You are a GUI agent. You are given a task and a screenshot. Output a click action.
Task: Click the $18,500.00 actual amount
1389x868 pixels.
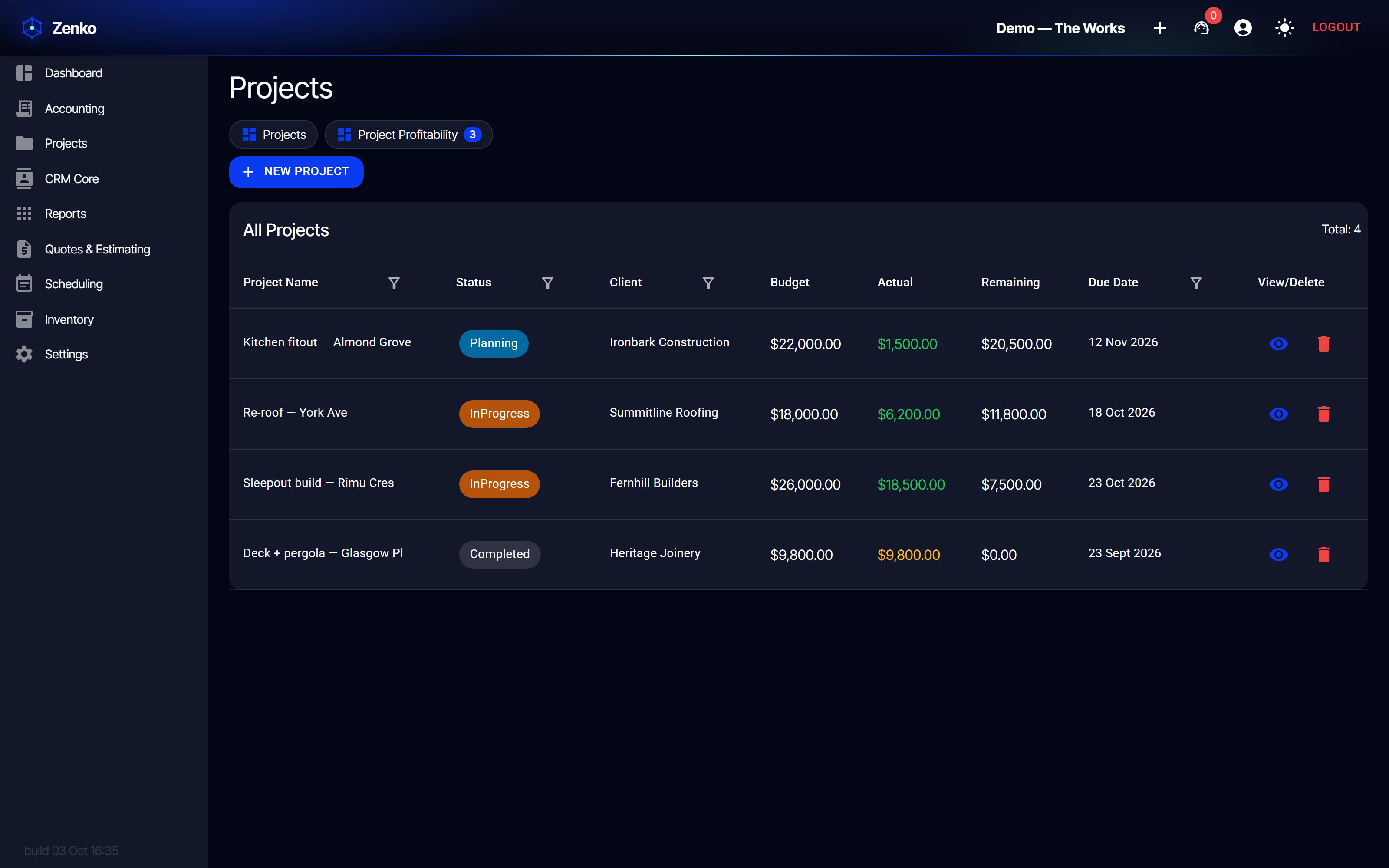[911, 484]
